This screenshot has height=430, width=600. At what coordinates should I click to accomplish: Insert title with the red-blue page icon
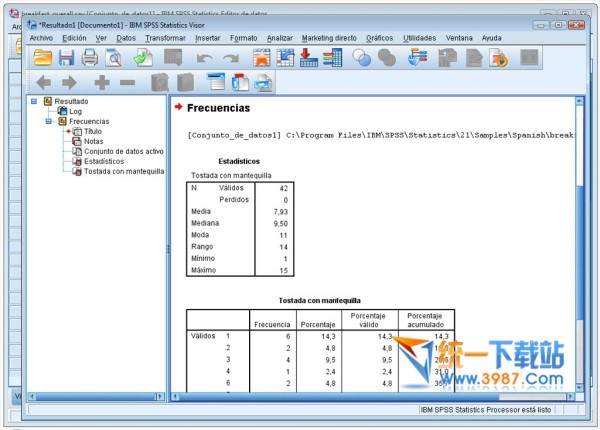(x=240, y=82)
